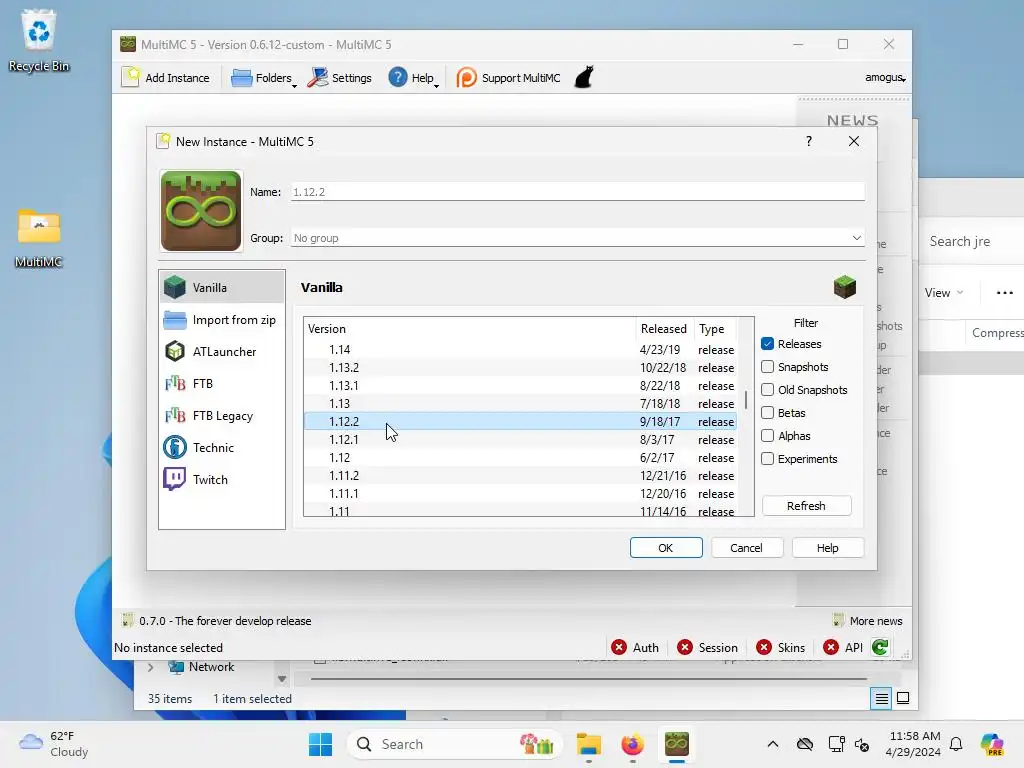The height and width of the screenshot is (768, 1024).
Task: Open the amogus account dropdown
Action: click(885, 78)
